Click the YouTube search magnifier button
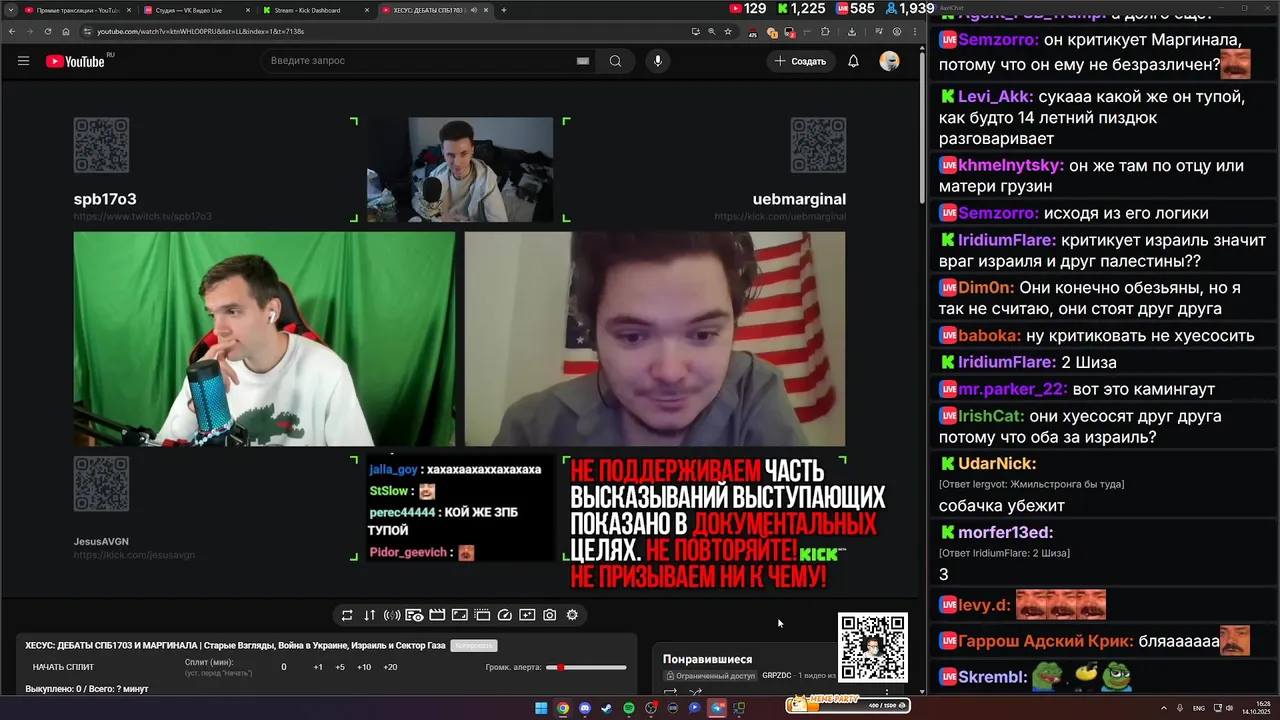The width and height of the screenshot is (1280, 720). coord(615,61)
